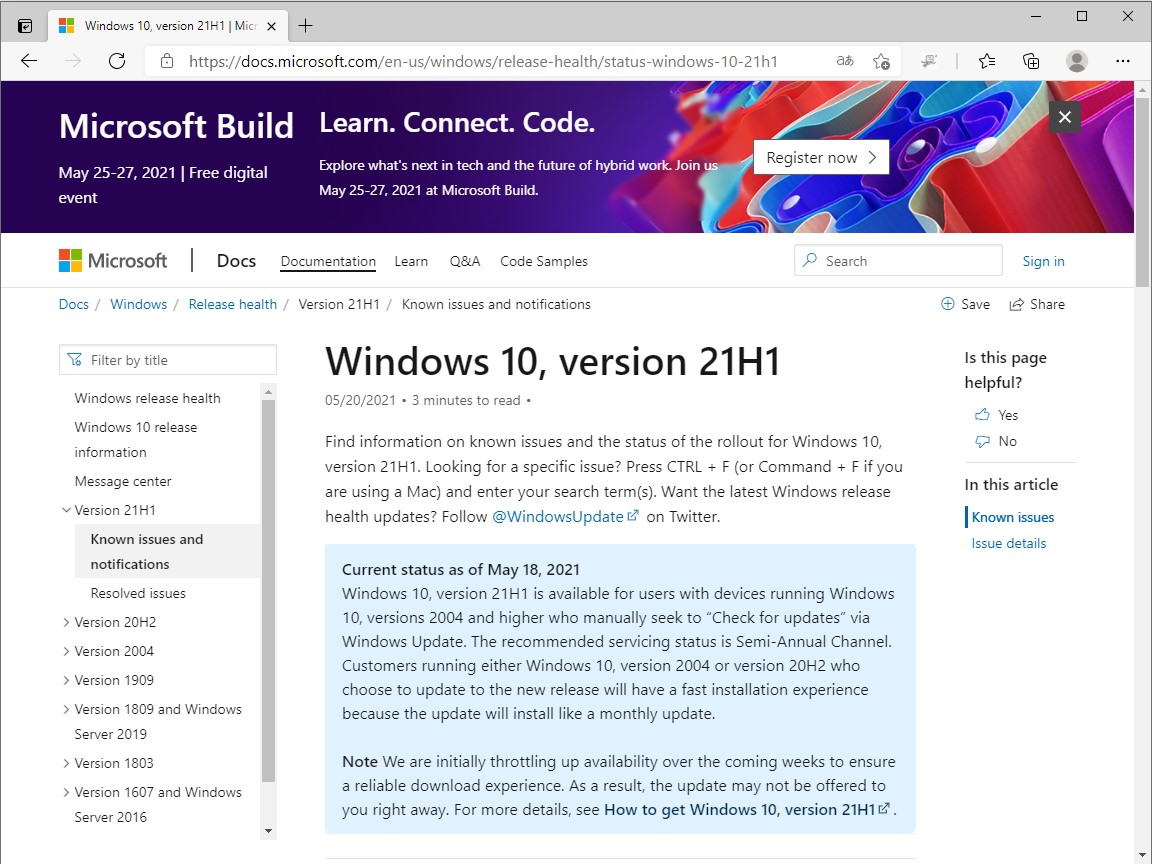This screenshot has width=1152, height=864.
Task: Refresh the current page
Action: click(117, 61)
